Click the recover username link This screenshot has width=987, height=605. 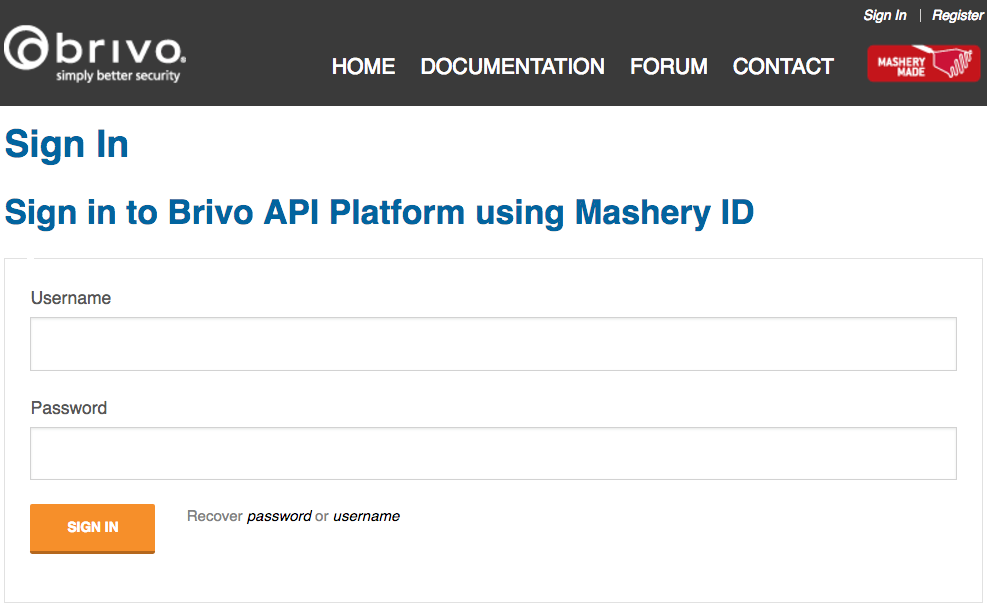[x=366, y=517]
